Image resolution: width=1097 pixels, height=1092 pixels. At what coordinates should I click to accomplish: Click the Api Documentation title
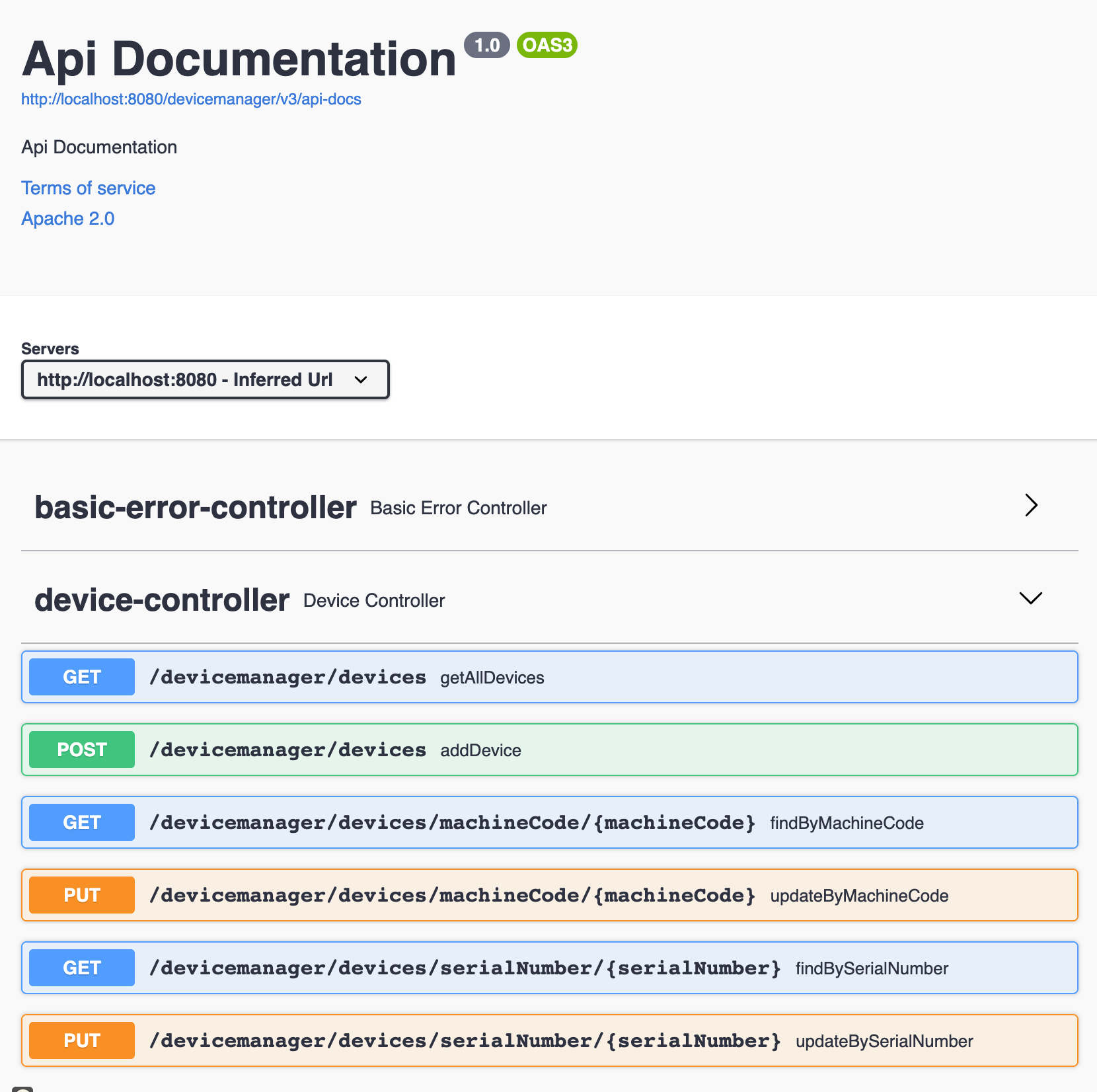click(239, 59)
